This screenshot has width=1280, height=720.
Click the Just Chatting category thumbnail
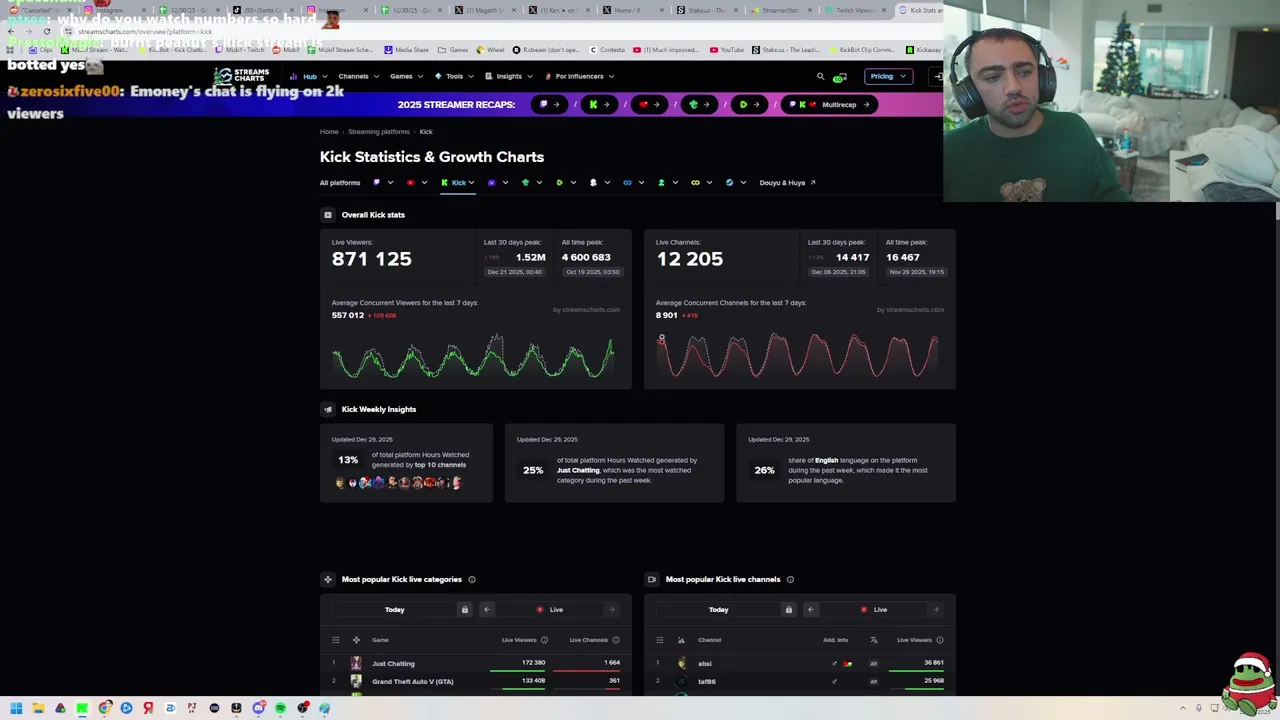pyautogui.click(x=356, y=663)
